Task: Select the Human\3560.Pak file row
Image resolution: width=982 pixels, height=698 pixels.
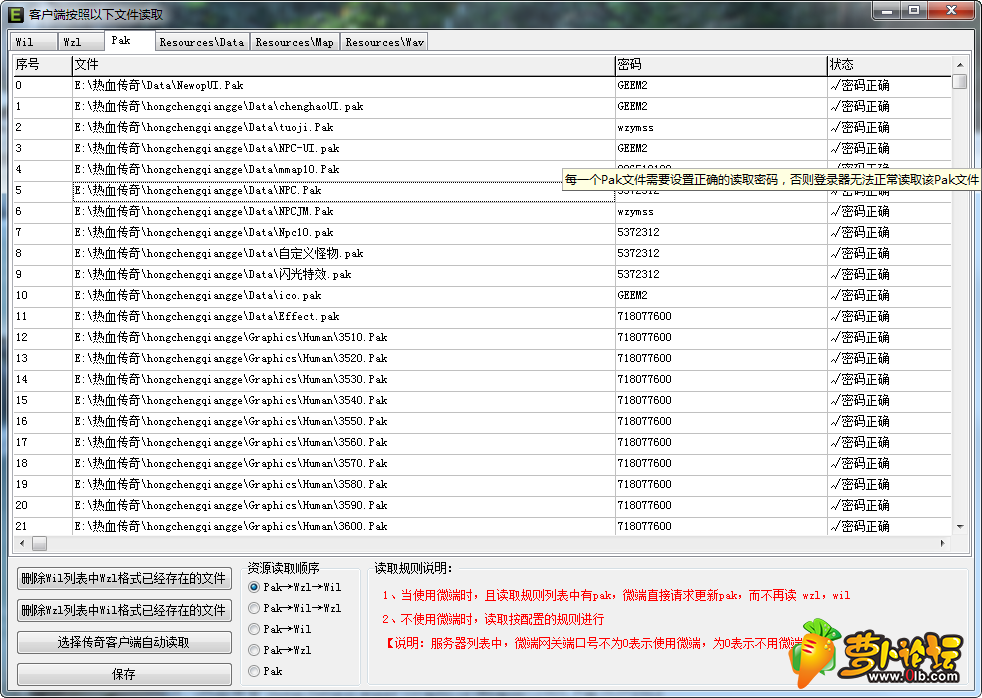Action: coord(482,442)
